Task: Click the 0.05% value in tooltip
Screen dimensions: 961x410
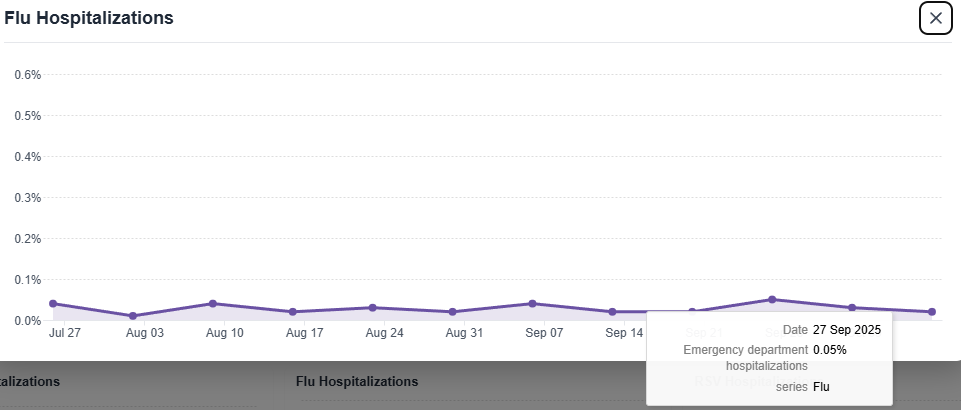Action: (x=830, y=350)
